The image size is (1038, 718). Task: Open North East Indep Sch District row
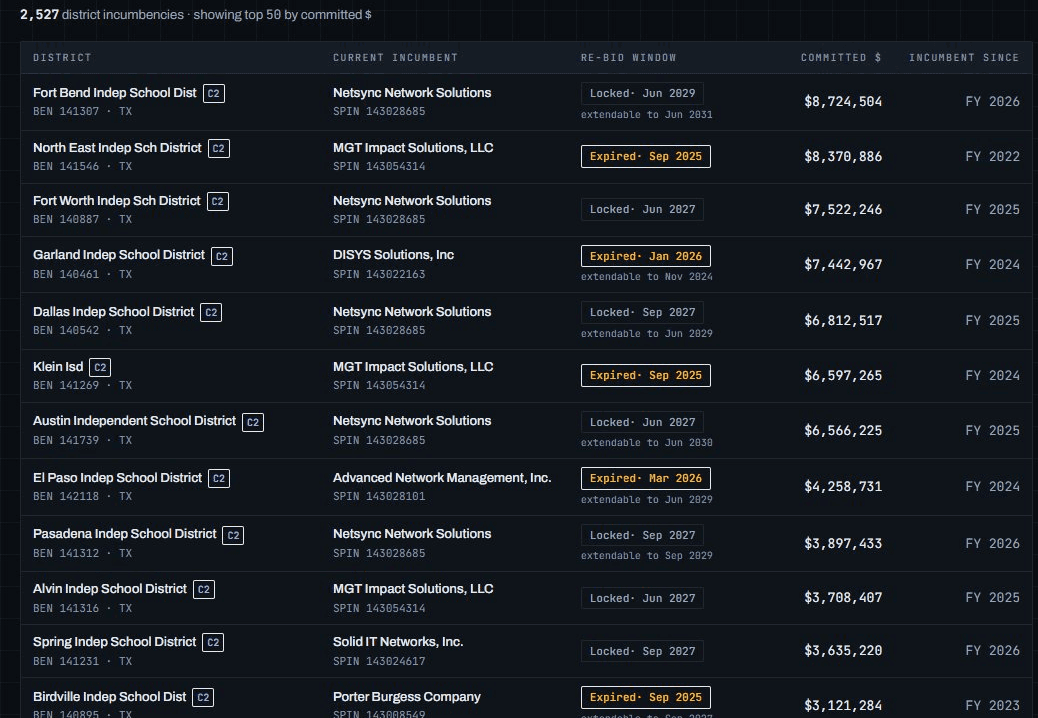(x=526, y=157)
